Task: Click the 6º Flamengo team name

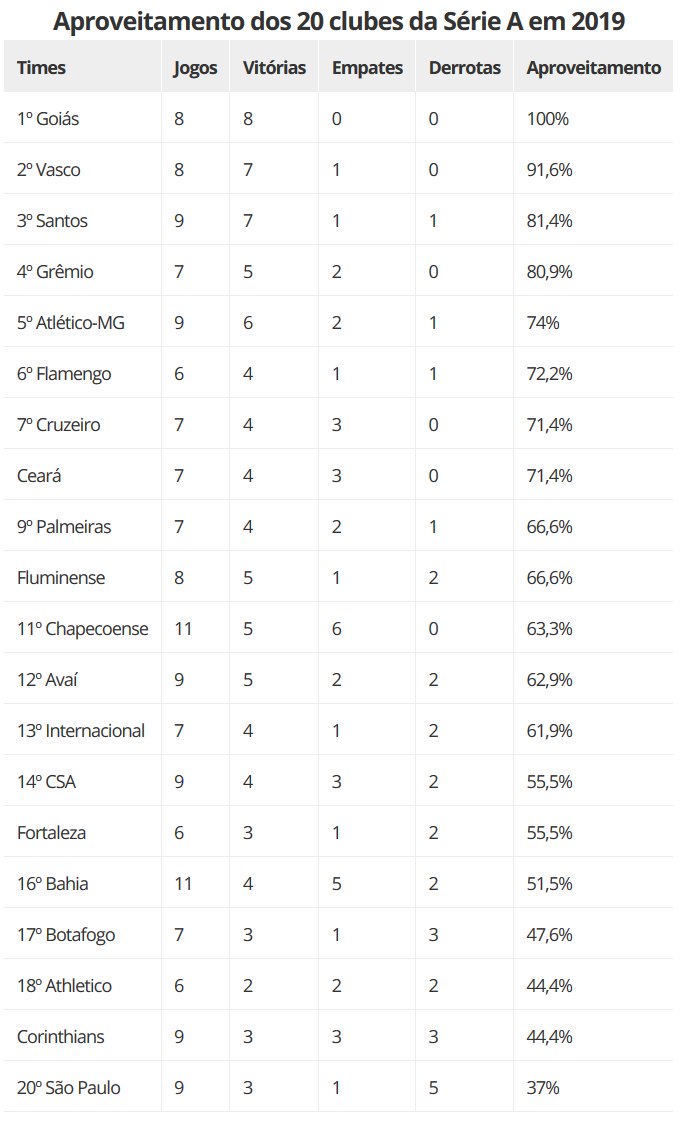Action: (x=64, y=374)
